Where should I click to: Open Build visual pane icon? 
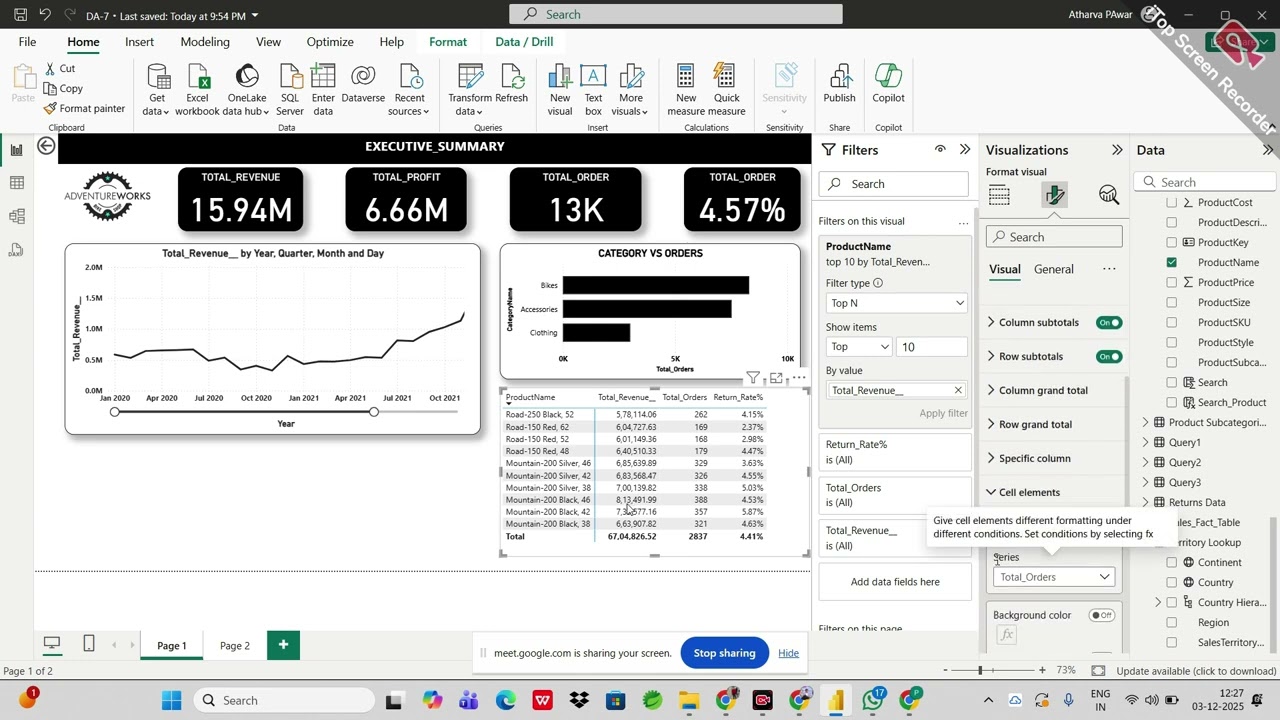pyautogui.click(x=999, y=195)
